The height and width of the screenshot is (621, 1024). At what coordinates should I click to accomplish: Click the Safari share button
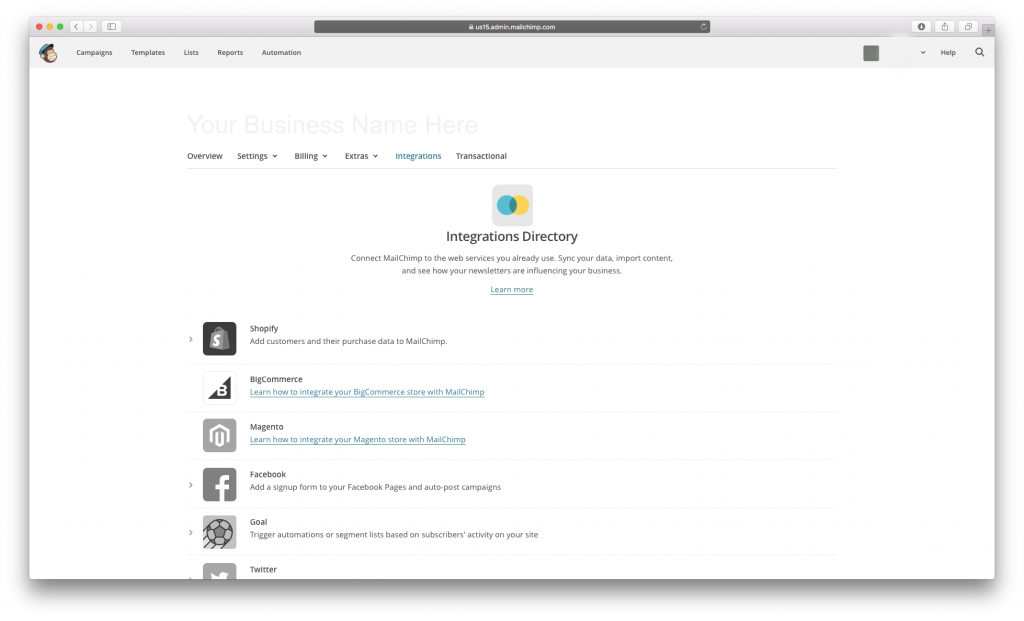[x=945, y=27]
